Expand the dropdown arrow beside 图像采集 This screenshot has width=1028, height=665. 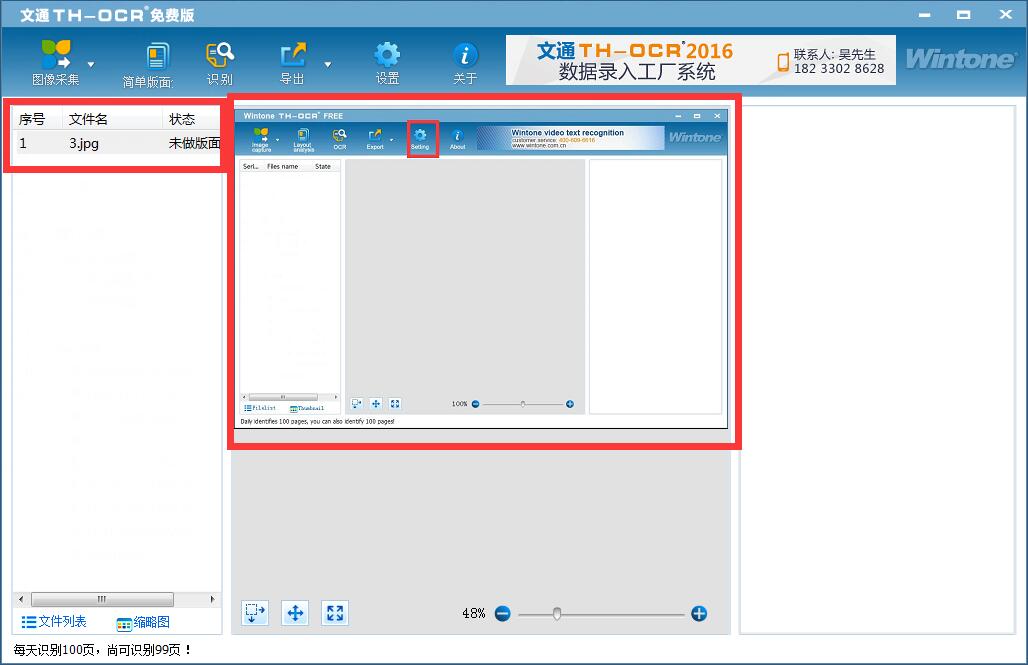[91, 64]
